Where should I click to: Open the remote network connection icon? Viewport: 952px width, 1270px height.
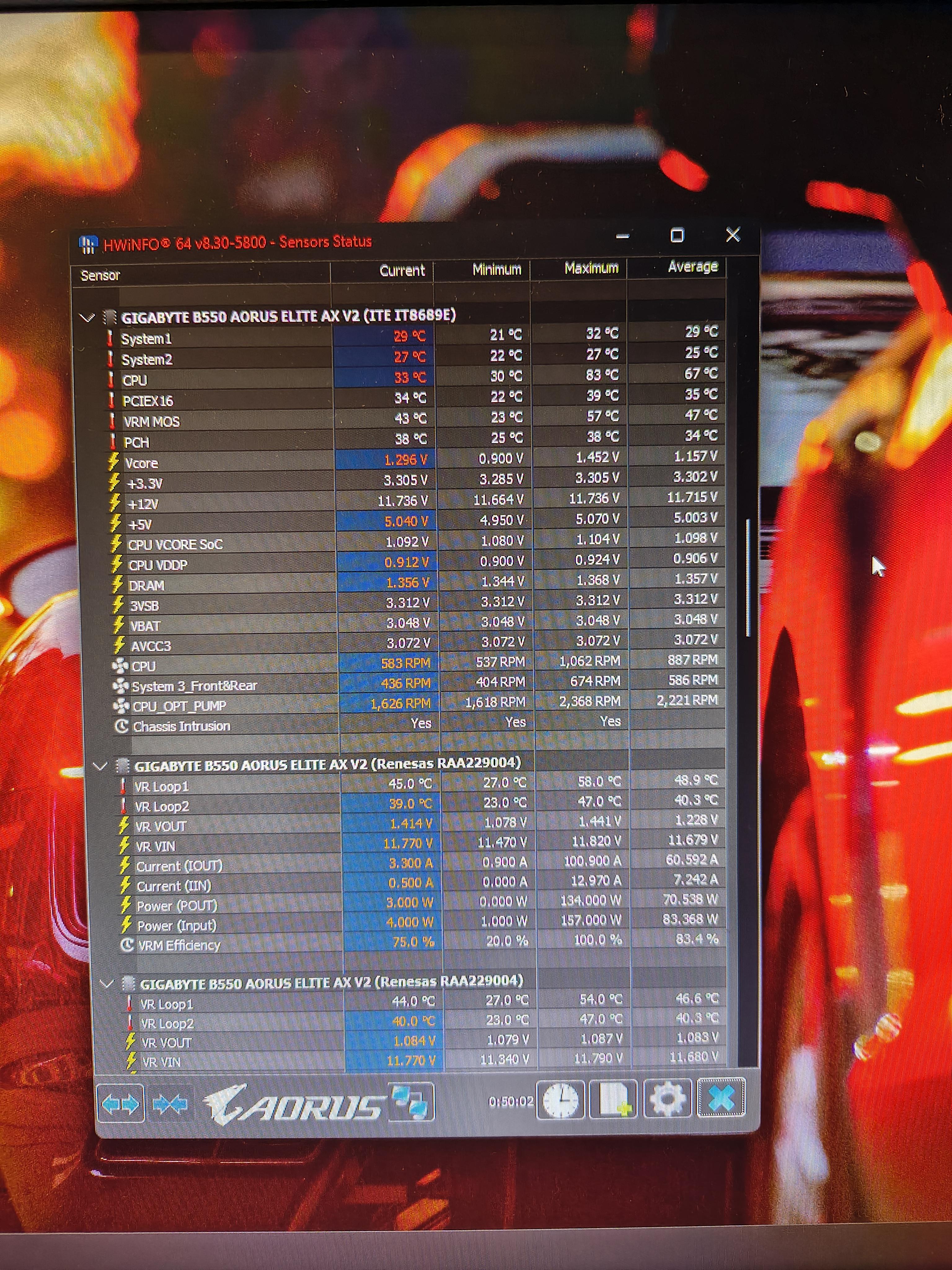coord(411,1101)
